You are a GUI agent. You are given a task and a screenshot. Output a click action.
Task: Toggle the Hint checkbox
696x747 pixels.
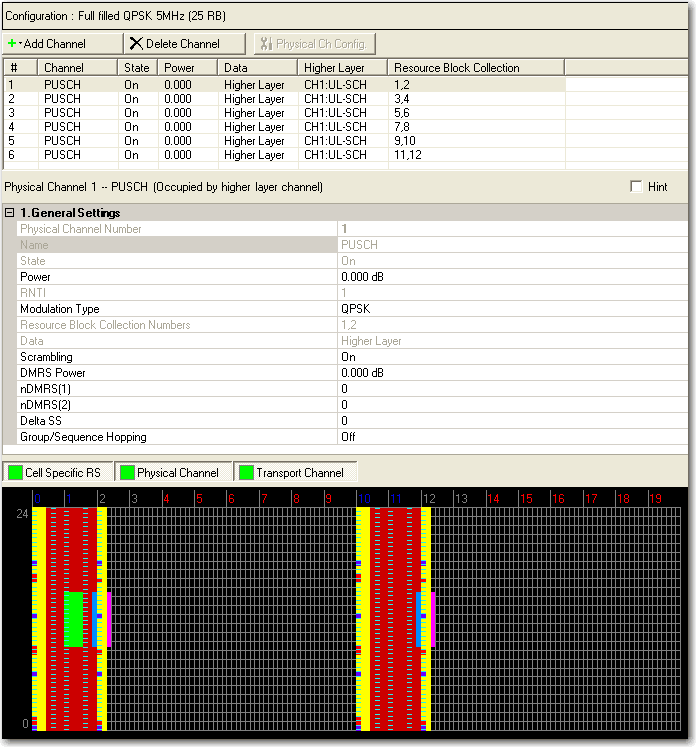pos(637,187)
